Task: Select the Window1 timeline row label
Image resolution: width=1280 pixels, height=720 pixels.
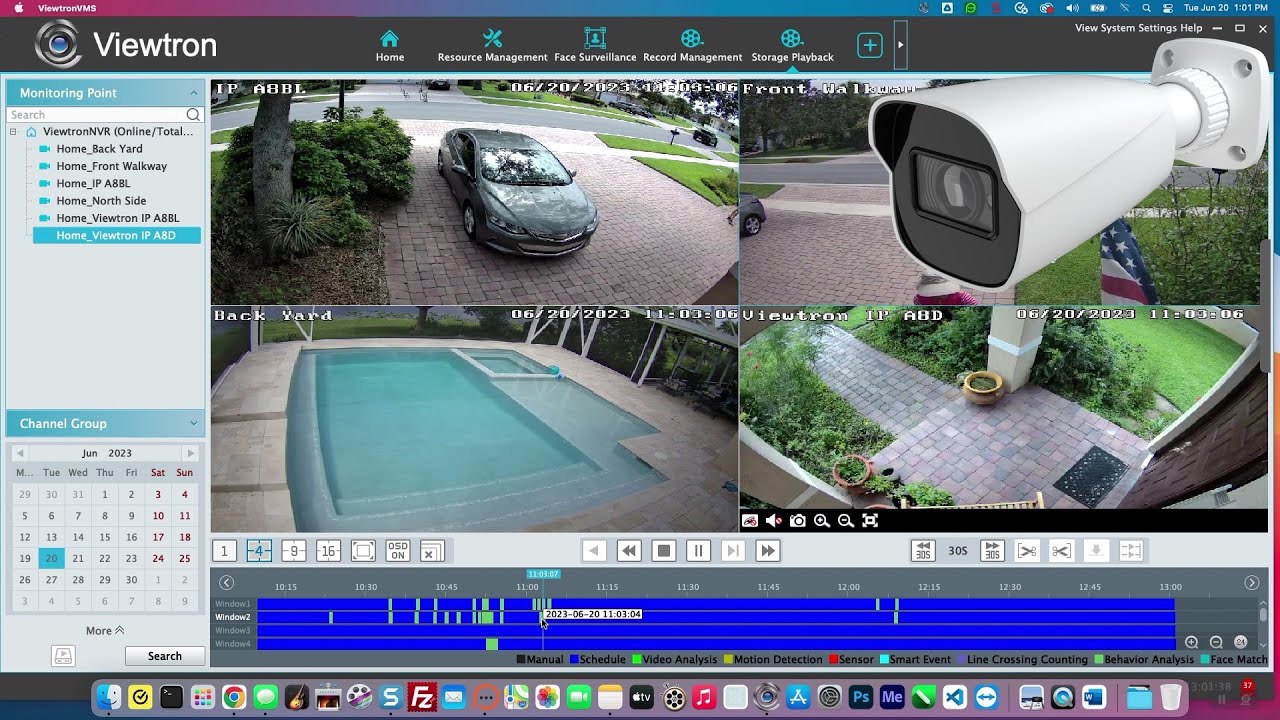Action: tap(233, 604)
